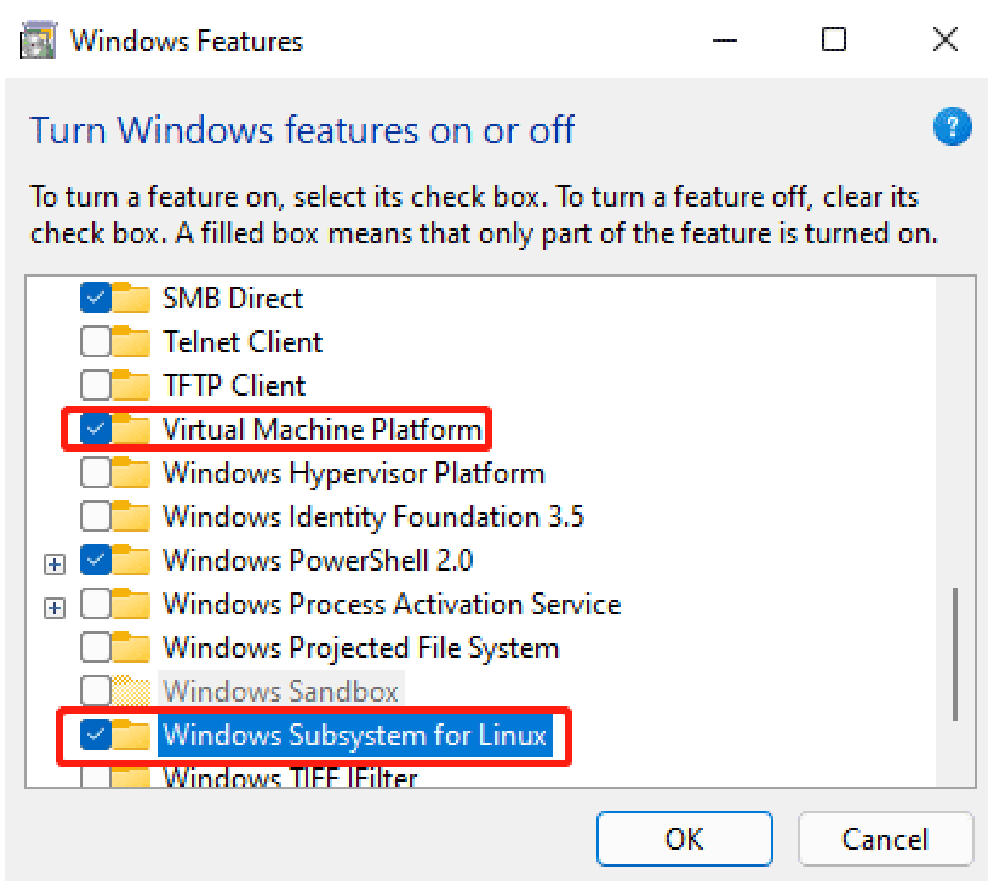Click the TFTP Client folder icon

tap(130, 385)
